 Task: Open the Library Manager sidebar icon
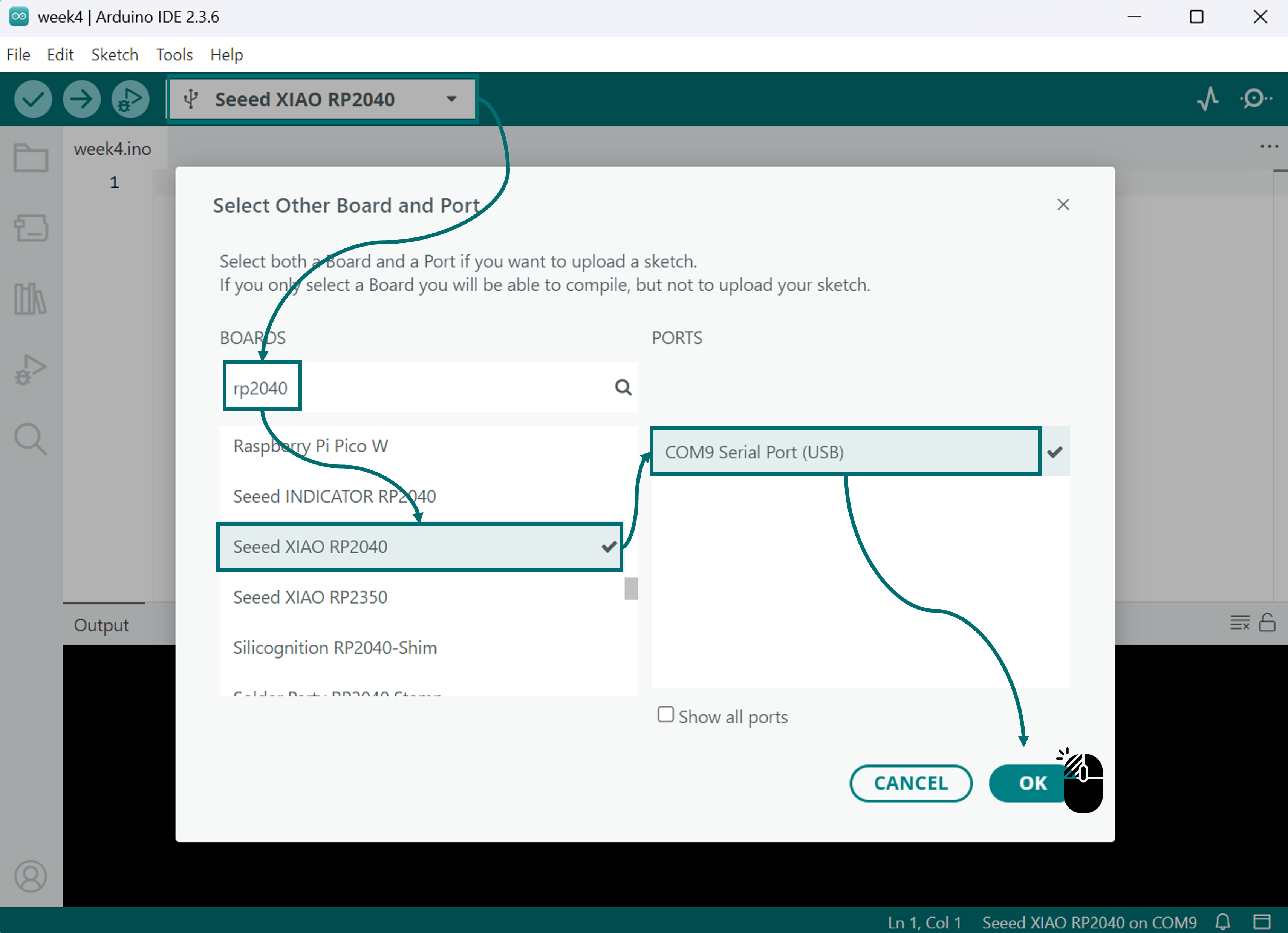(31, 299)
